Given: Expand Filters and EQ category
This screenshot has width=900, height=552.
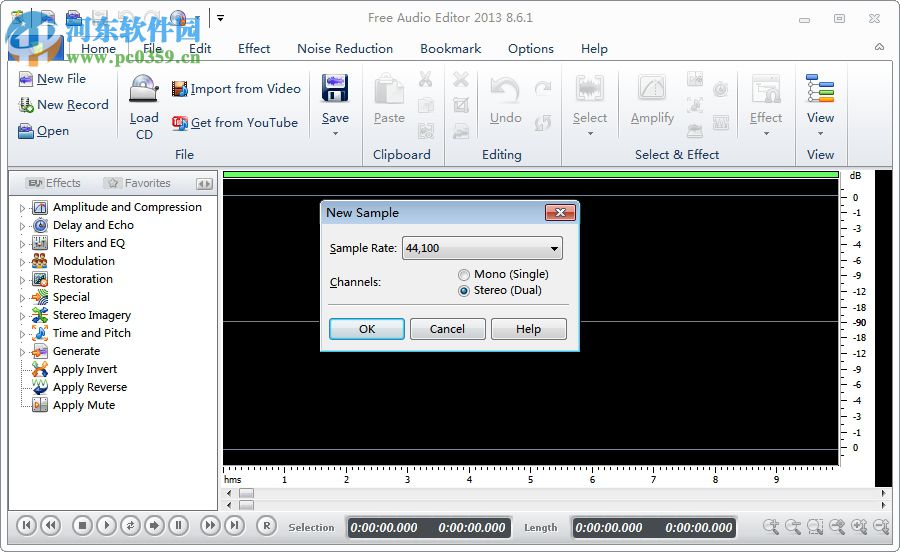Looking at the screenshot, I should [22, 244].
